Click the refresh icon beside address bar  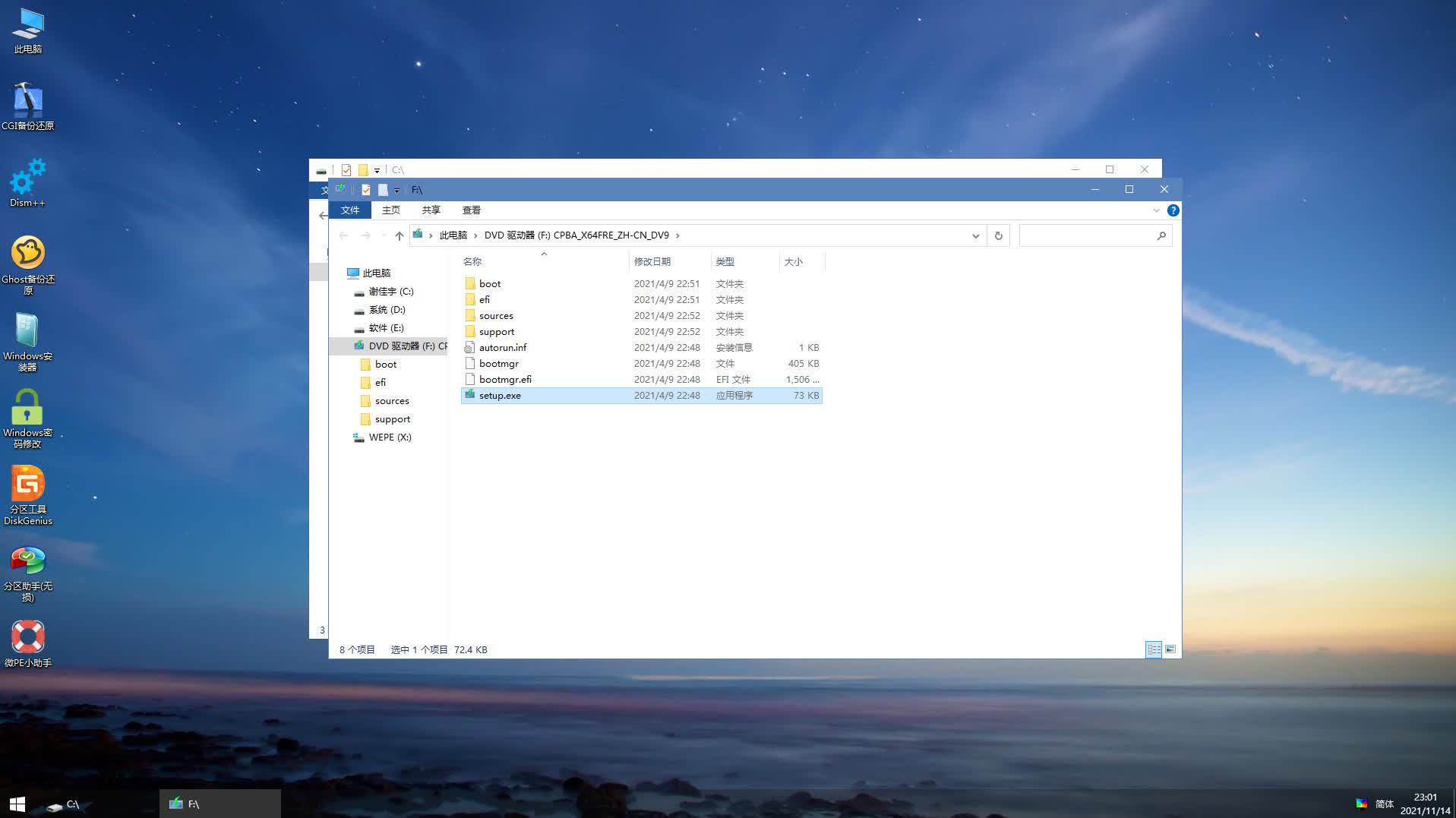tap(998, 236)
